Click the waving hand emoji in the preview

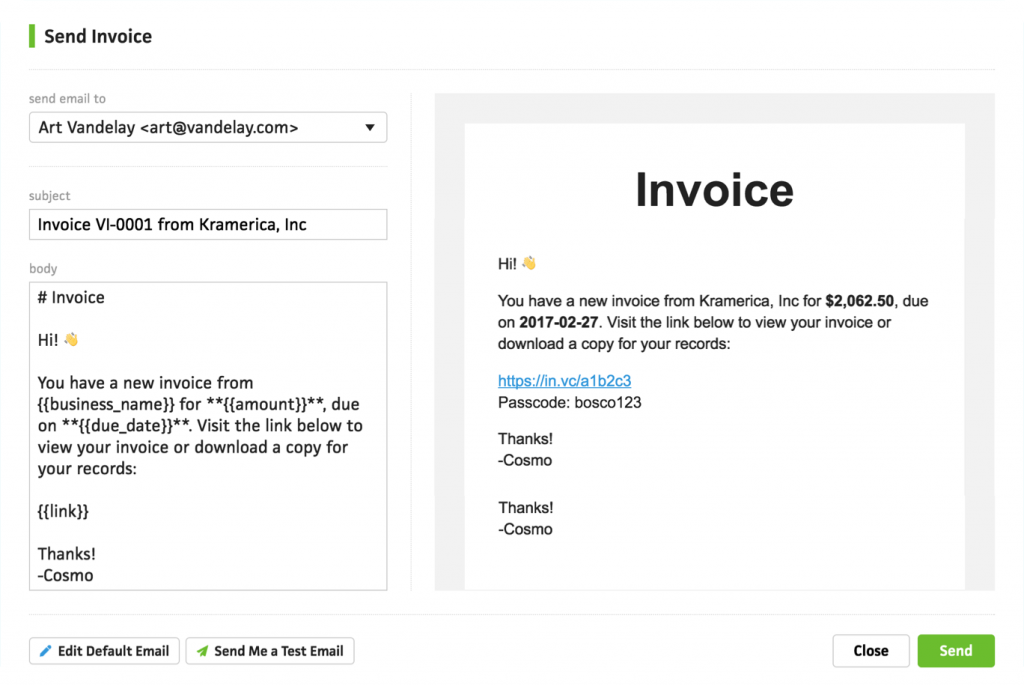(529, 263)
